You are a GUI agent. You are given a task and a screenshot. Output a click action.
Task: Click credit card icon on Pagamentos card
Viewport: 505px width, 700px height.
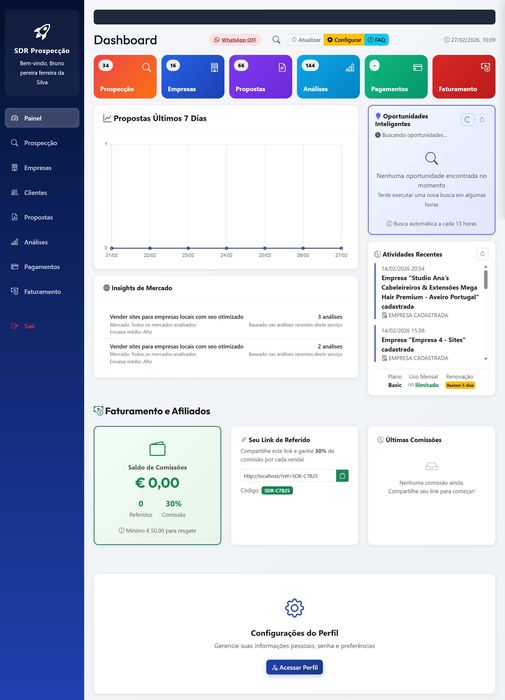(417, 67)
